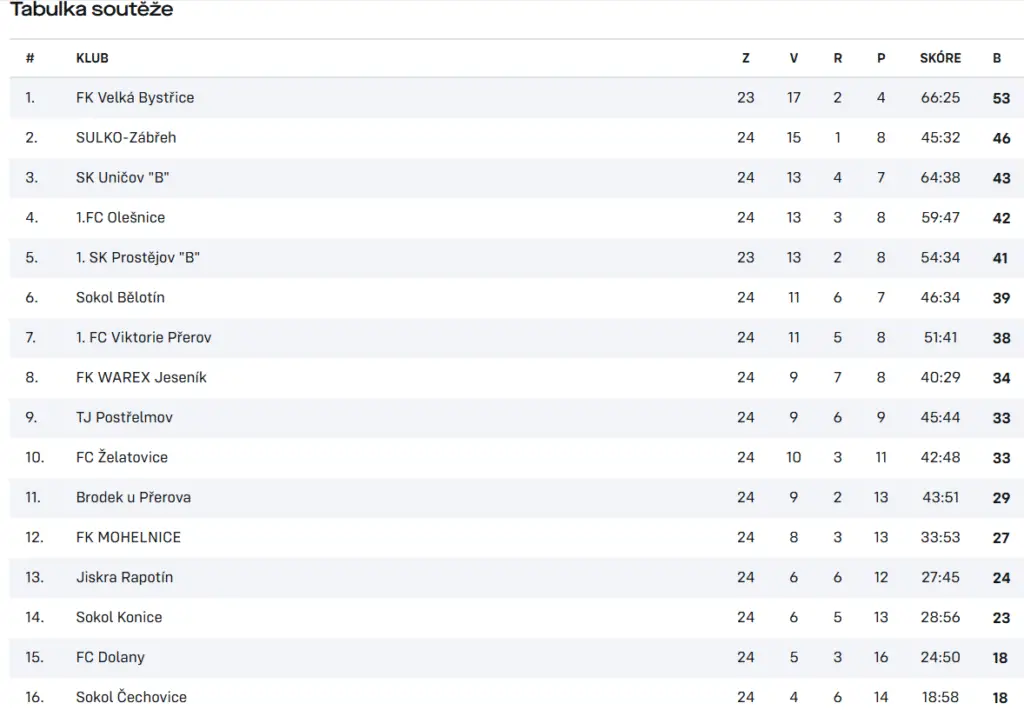Open 1. SK Prostějov "B" link
The width and height of the screenshot is (1024, 723).
(x=138, y=258)
